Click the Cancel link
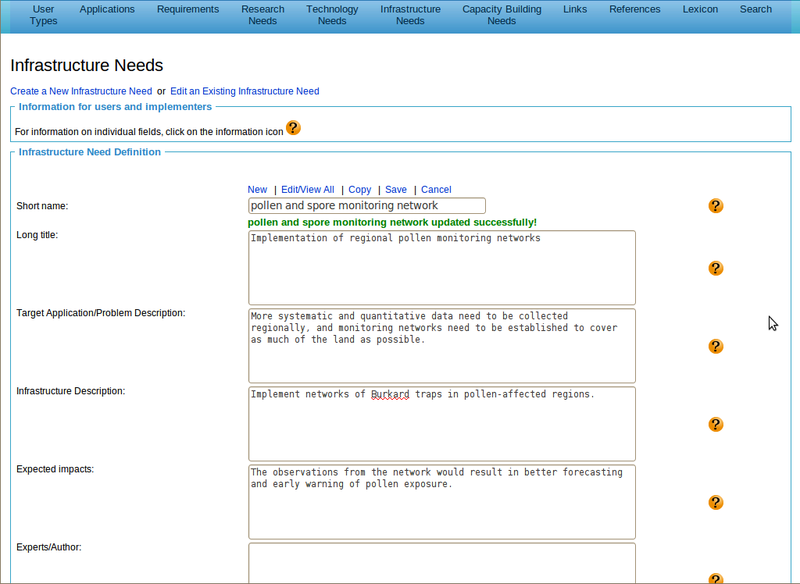The width and height of the screenshot is (800, 584). point(436,189)
